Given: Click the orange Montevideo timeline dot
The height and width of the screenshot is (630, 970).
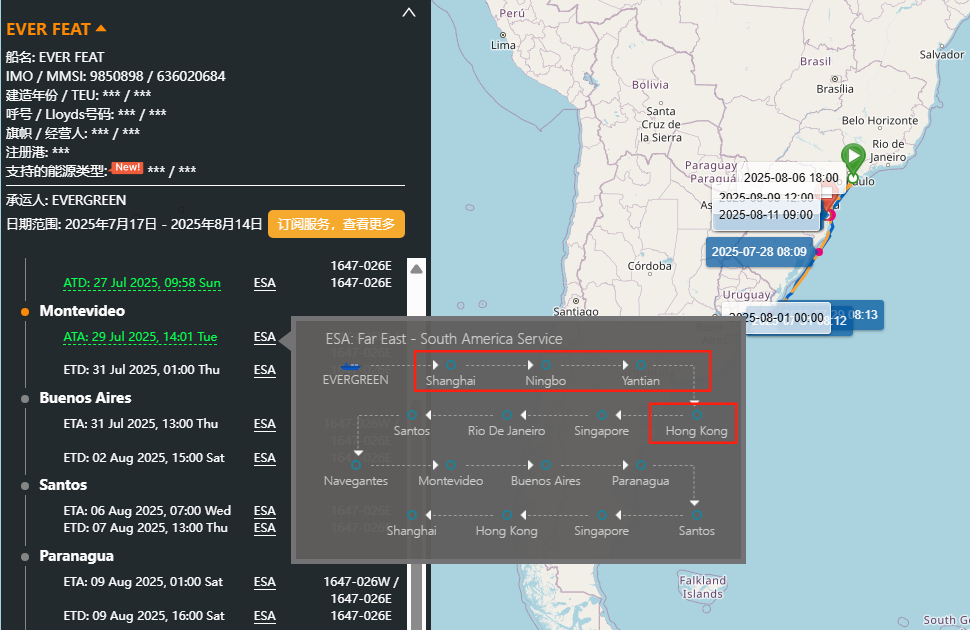Looking at the screenshot, I should click(x=25, y=312).
